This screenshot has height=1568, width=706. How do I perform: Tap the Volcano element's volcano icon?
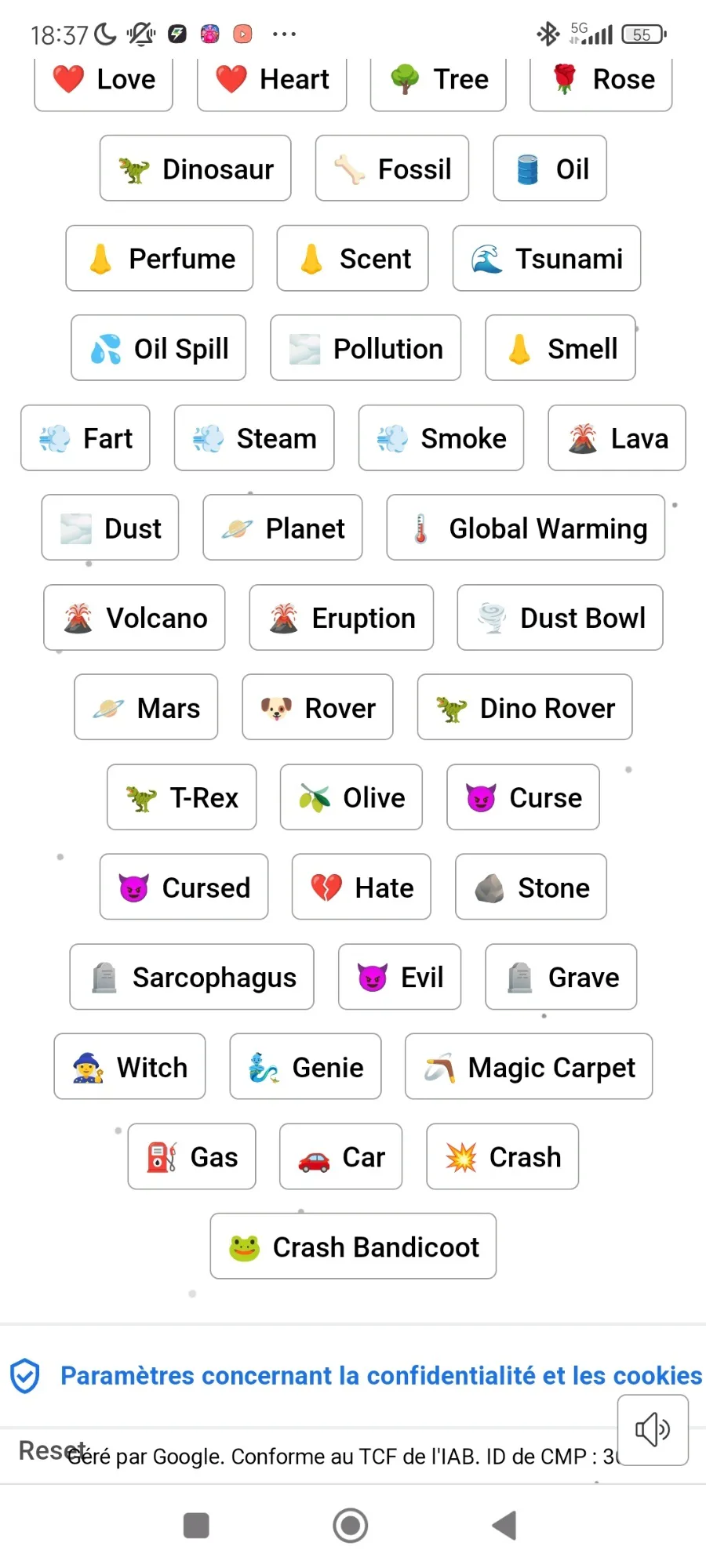tap(78, 619)
